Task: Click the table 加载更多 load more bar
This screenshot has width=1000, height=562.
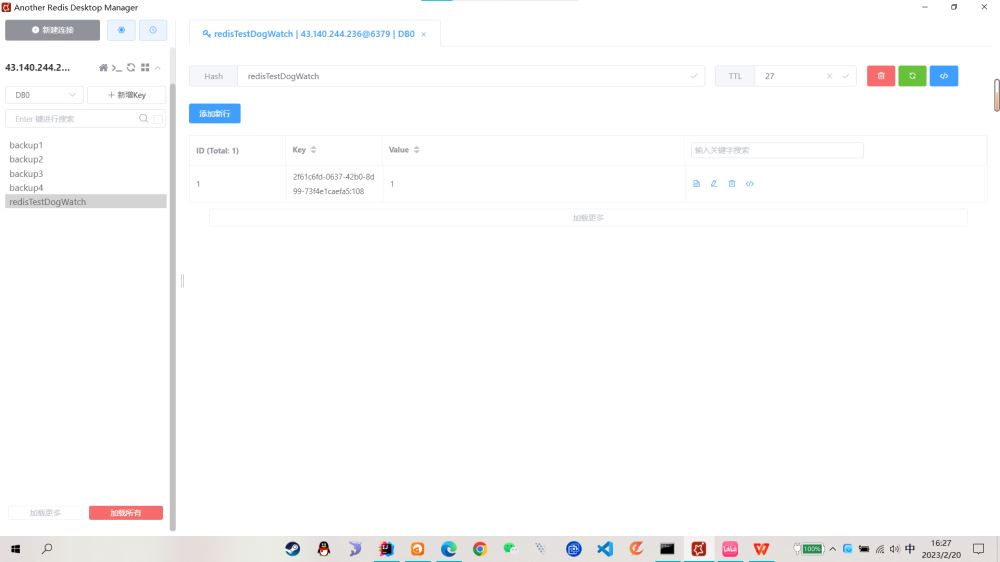Action: click(x=588, y=218)
